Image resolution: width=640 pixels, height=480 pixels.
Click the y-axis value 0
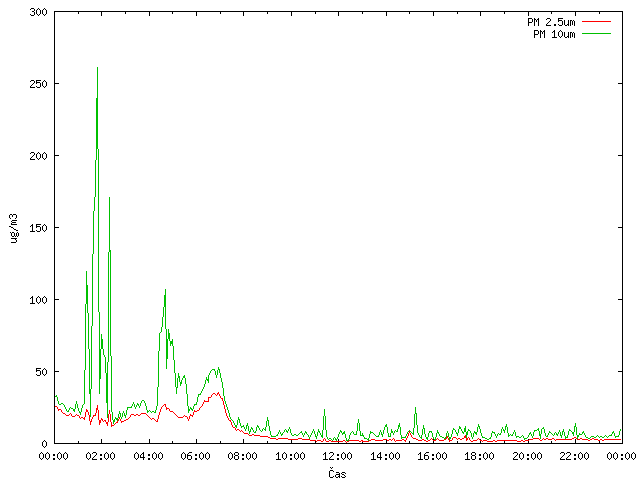[x=44, y=444]
